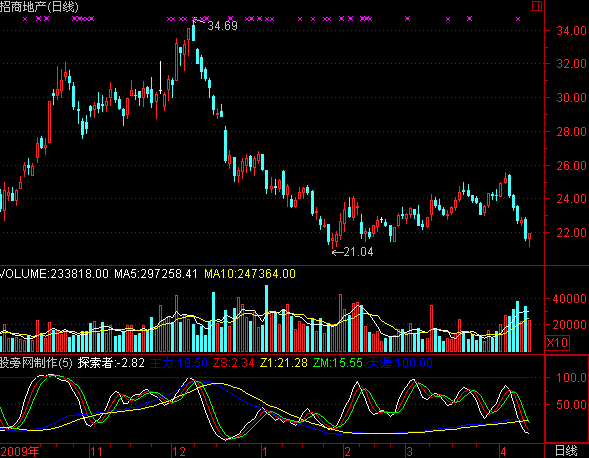Viewport: 589px width, 458px height.
Task: Click the red window-split icon at top right
Action: click(x=537, y=6)
